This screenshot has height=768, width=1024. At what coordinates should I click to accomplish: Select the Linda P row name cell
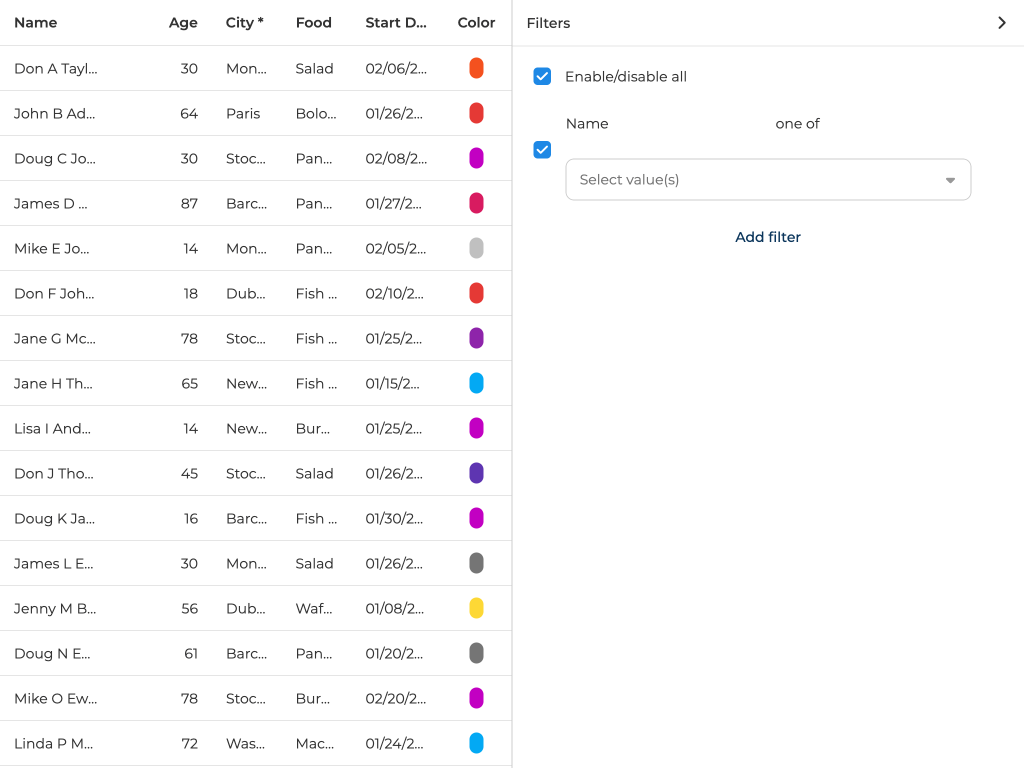coord(55,743)
